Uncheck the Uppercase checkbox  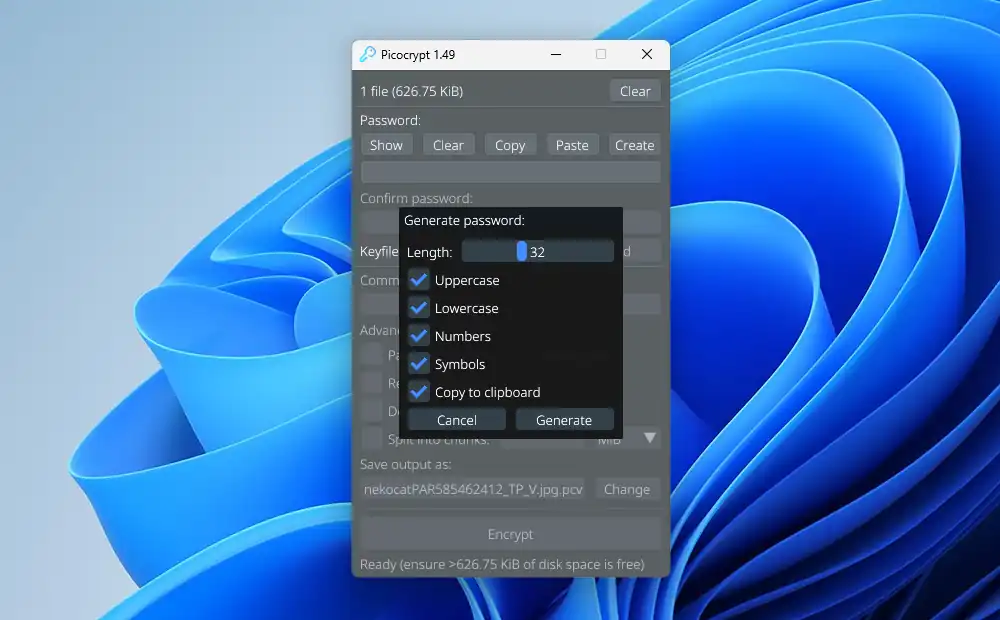(420, 281)
